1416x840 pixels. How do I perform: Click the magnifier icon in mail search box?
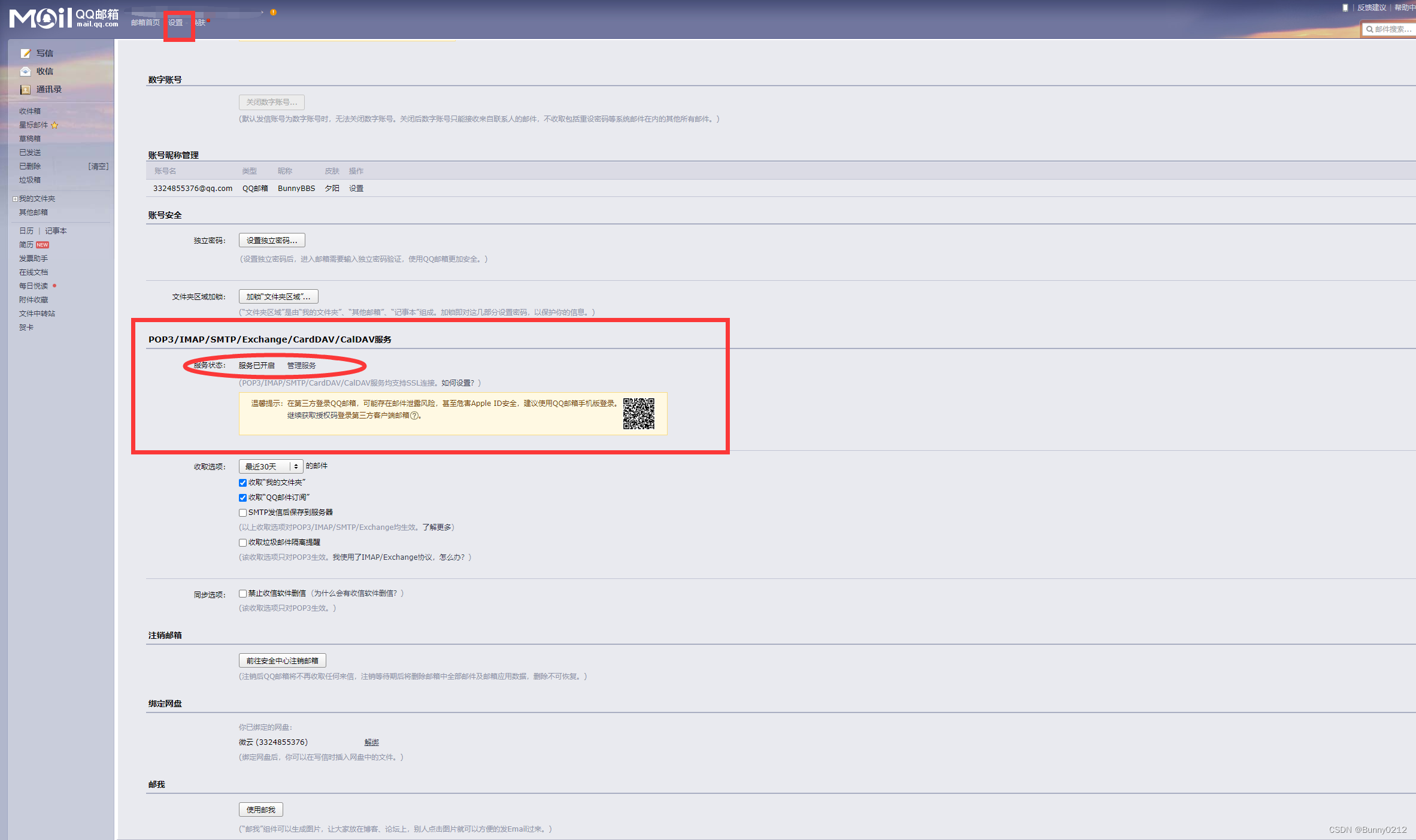coord(1370,29)
